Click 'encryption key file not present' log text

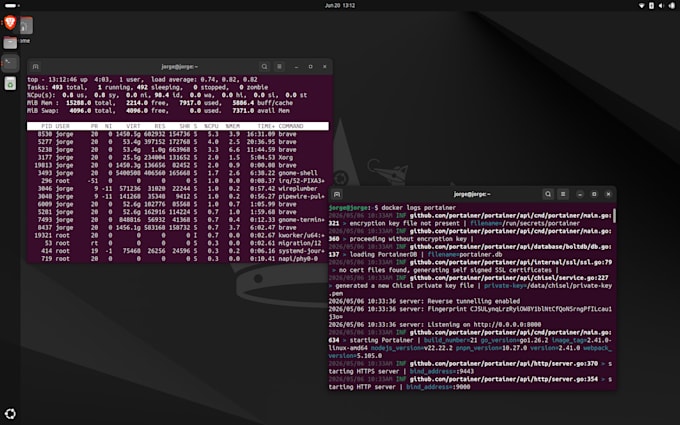click(x=404, y=223)
